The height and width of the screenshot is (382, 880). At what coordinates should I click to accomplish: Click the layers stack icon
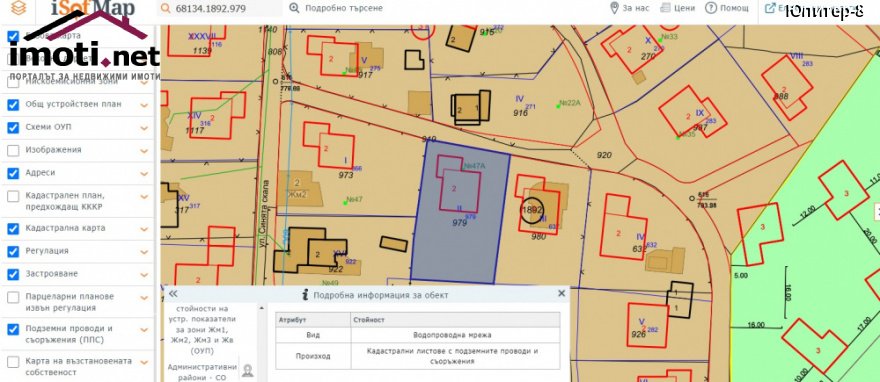pyautogui.click(x=19, y=8)
